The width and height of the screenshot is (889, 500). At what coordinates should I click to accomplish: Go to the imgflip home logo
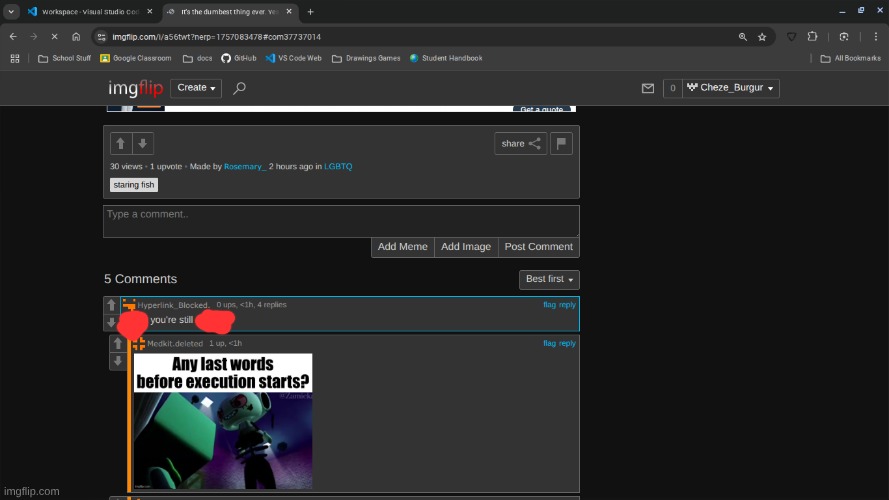pos(136,88)
